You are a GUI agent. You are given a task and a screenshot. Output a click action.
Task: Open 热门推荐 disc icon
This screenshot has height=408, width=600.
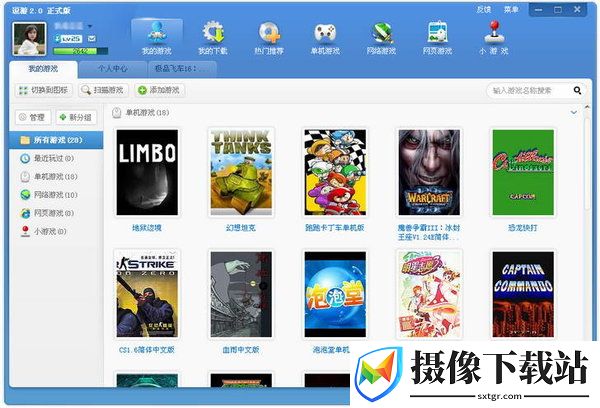269,38
